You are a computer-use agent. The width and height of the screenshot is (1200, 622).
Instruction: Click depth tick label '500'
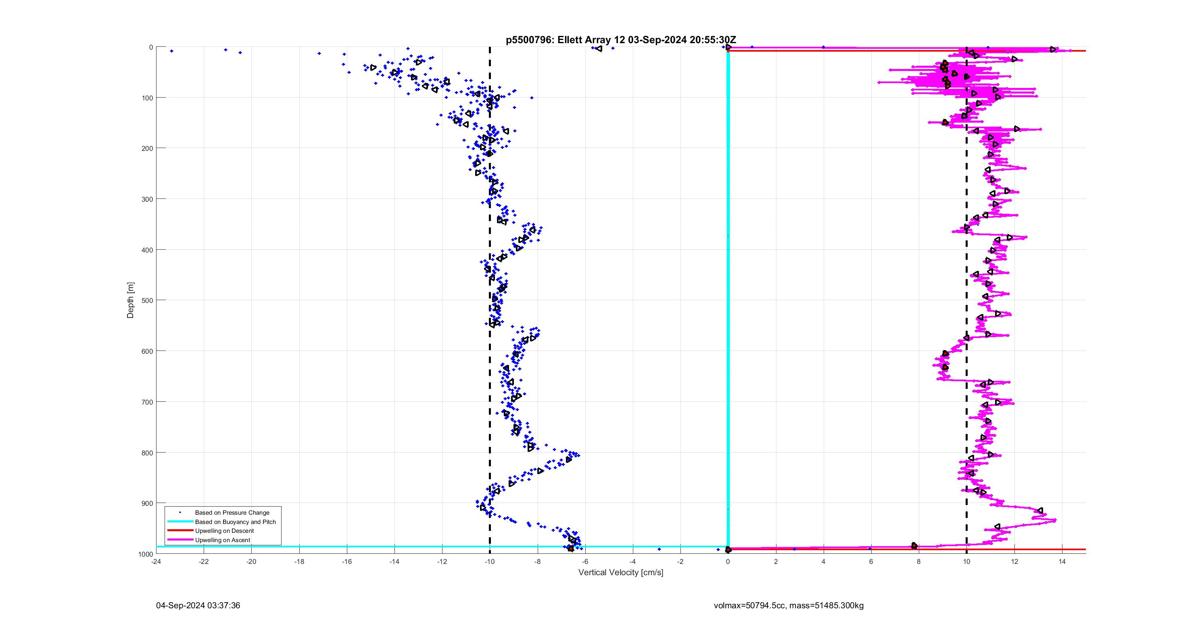point(146,300)
